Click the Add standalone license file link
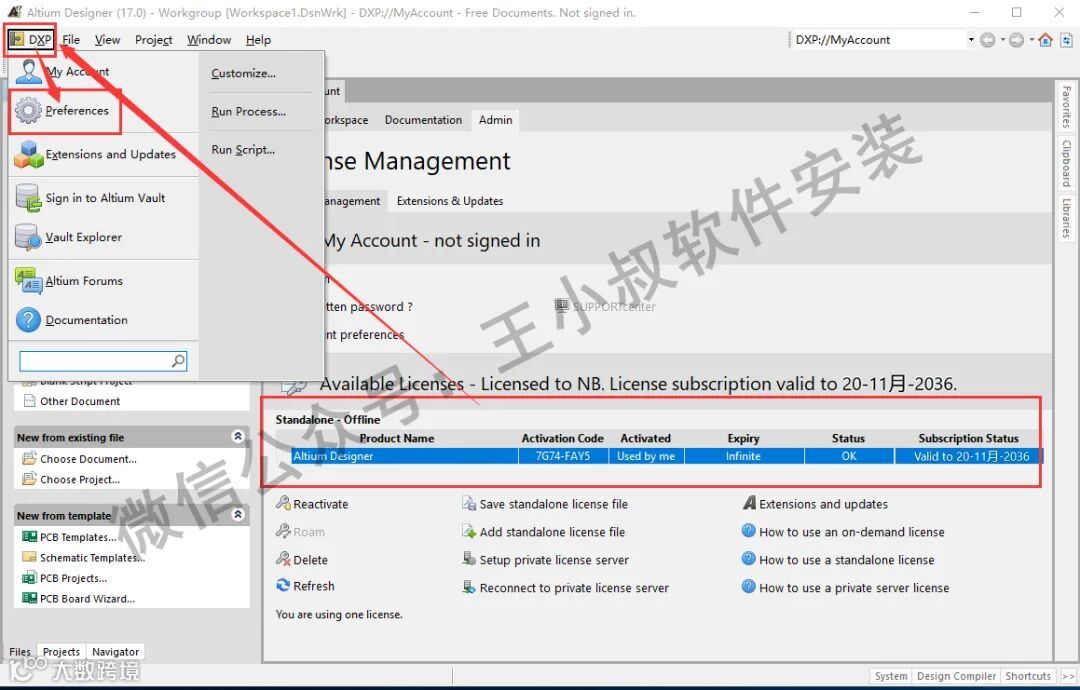The height and width of the screenshot is (690, 1080). pos(552,532)
